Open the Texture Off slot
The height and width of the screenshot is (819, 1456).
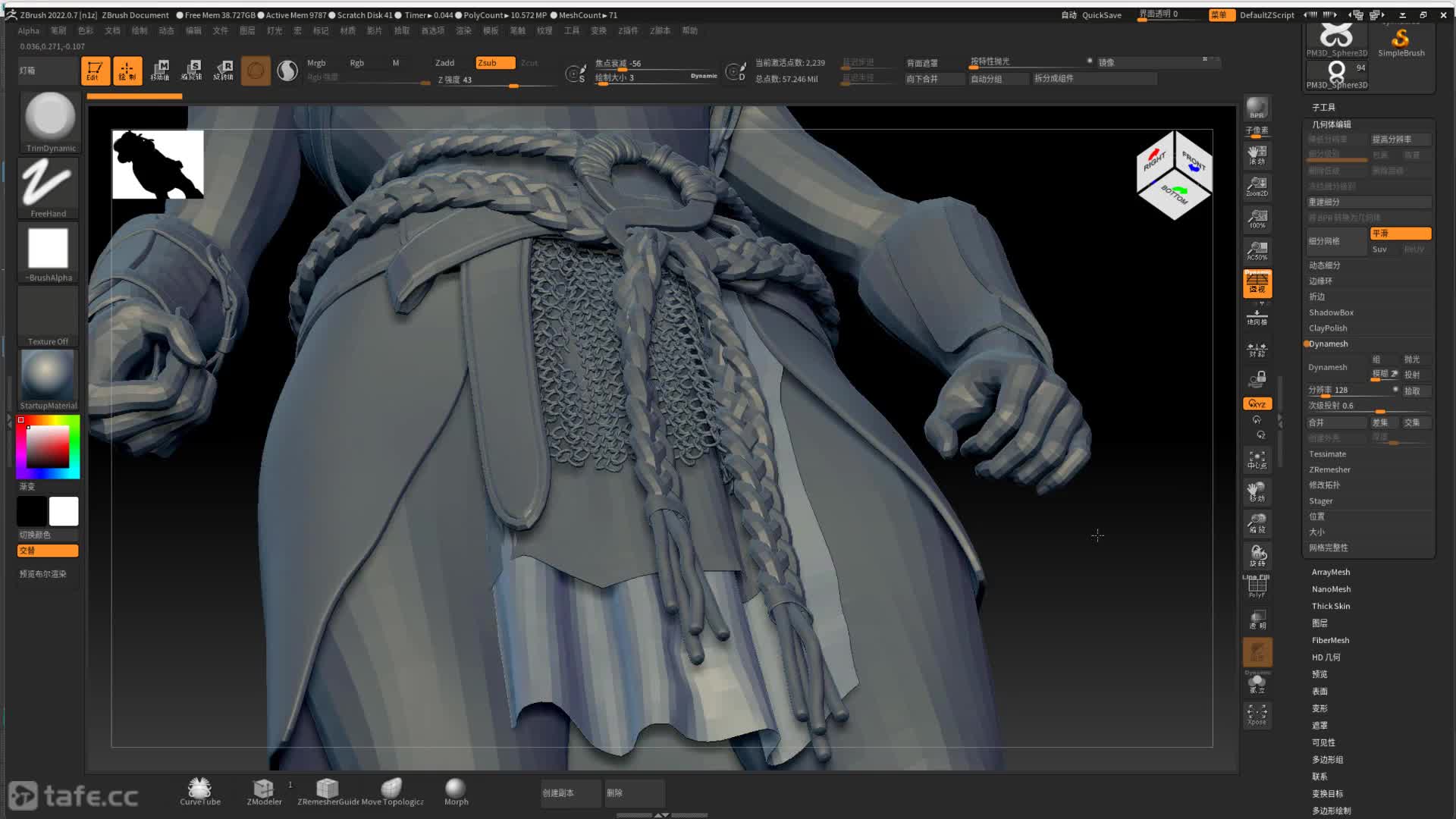pos(49,317)
